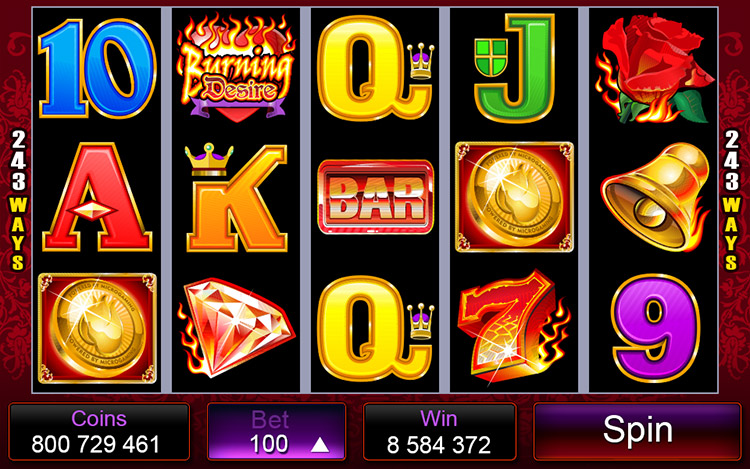Viewport: 750px width, 469px height.
Task: Expand bet options with the up arrow
Action: (x=320, y=446)
